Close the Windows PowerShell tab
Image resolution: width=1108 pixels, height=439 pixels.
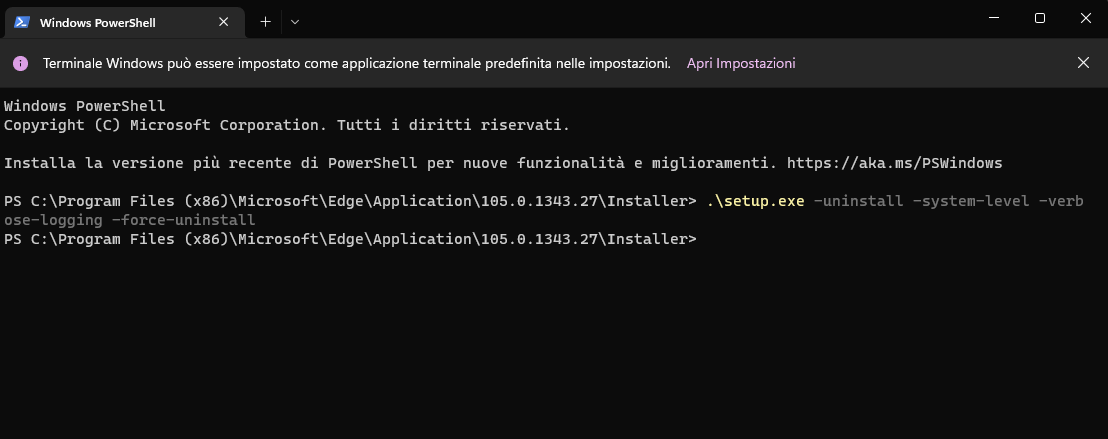(226, 22)
